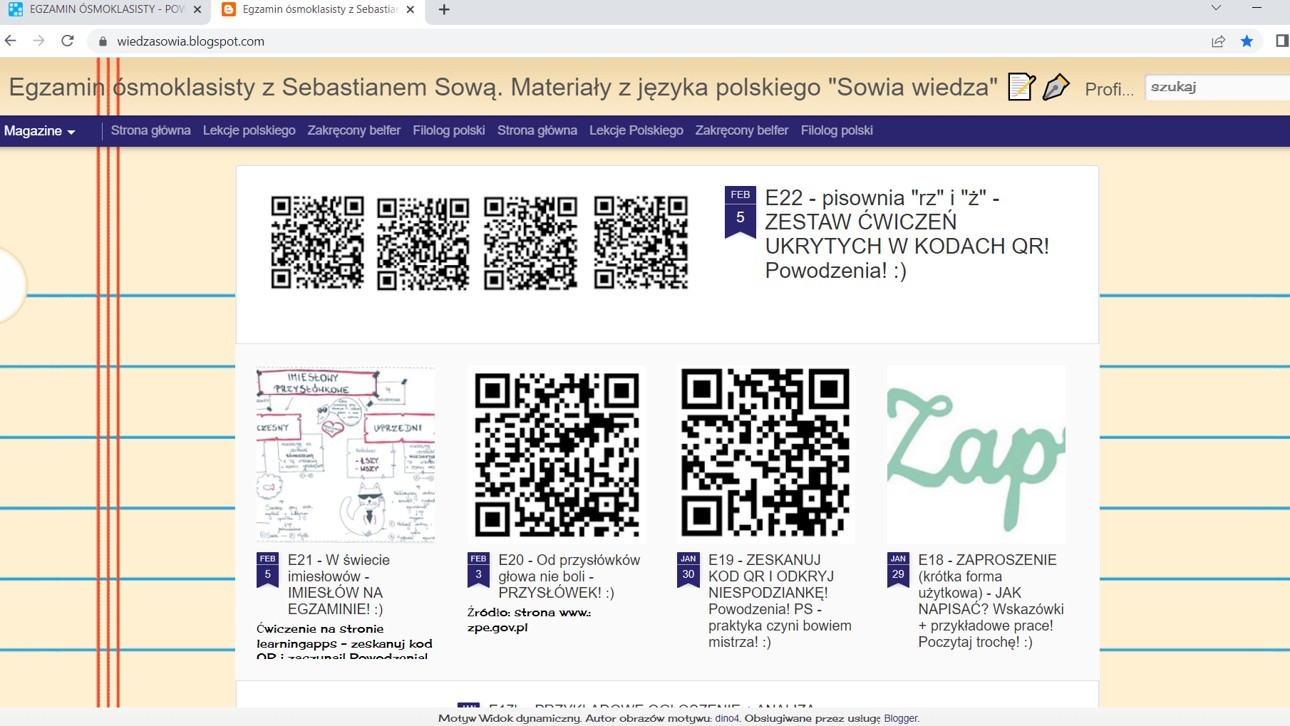Open second Zakręcony belfer menu item

(742, 131)
